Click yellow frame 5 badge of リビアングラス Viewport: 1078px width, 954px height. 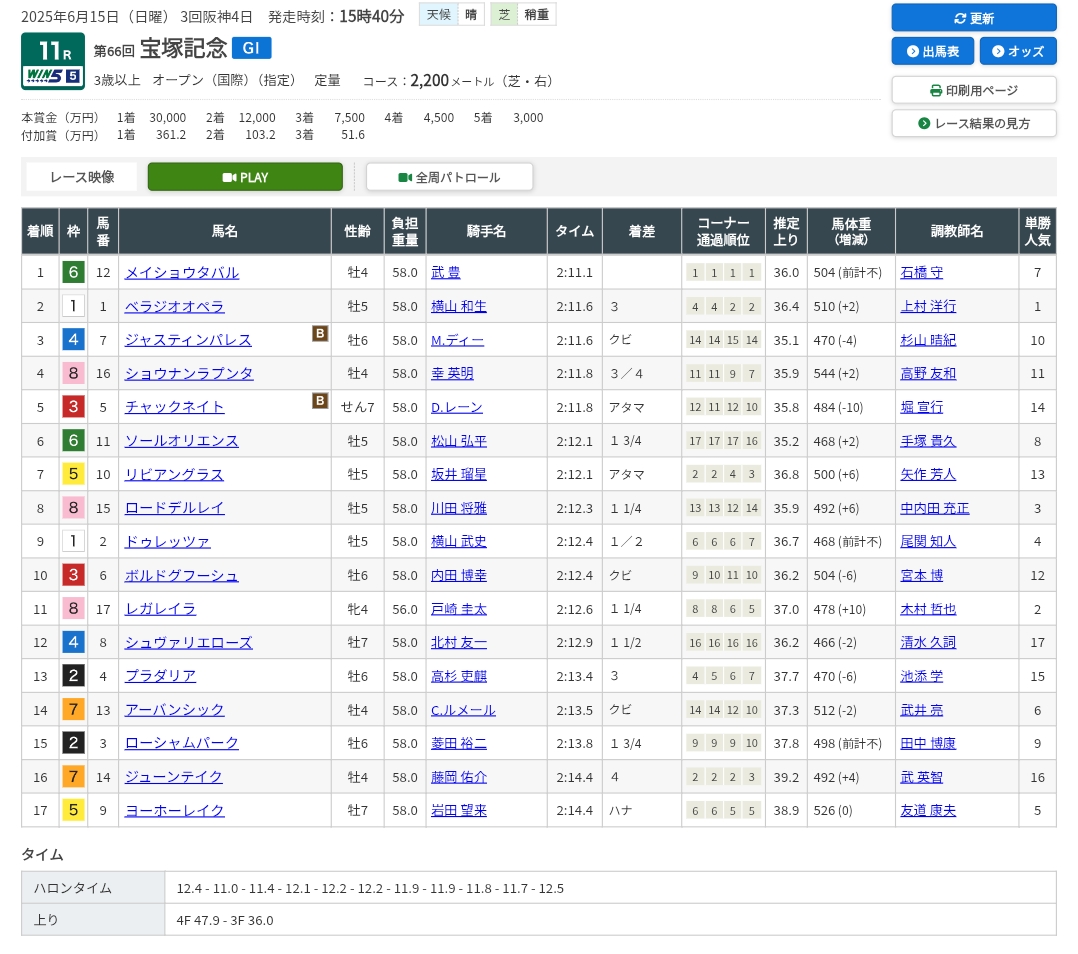coord(74,474)
